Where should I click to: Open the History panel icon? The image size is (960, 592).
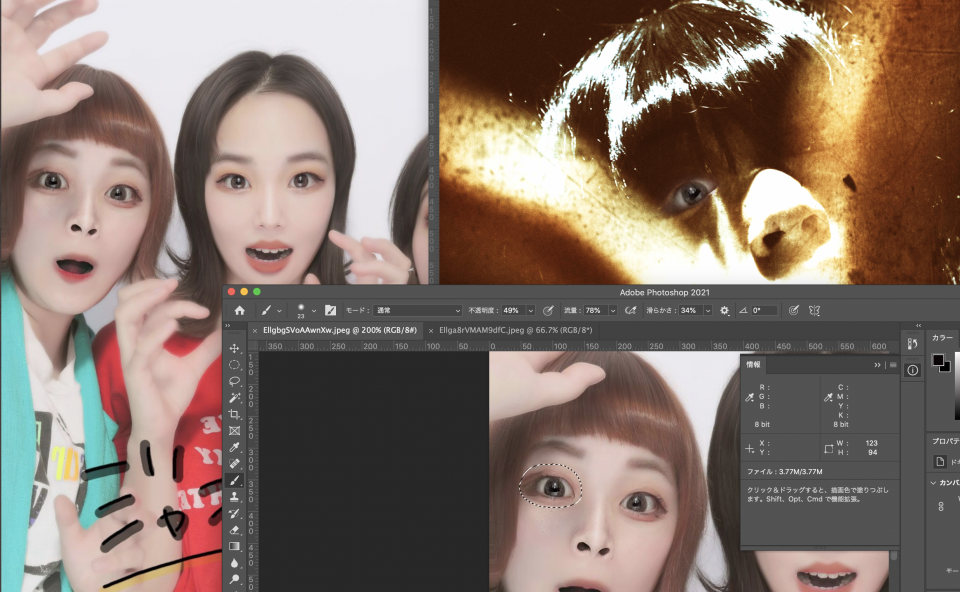[912, 344]
